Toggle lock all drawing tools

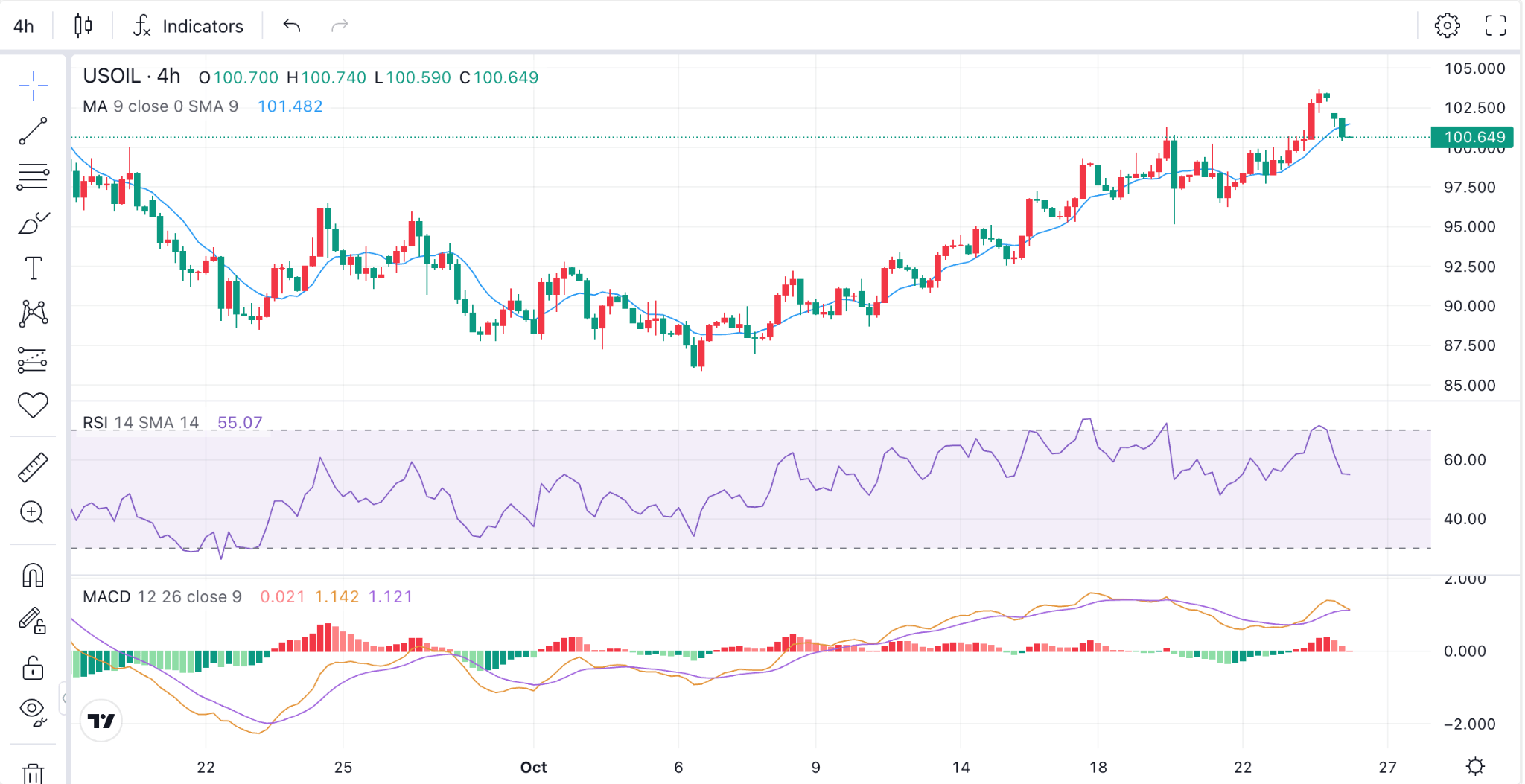click(x=33, y=668)
